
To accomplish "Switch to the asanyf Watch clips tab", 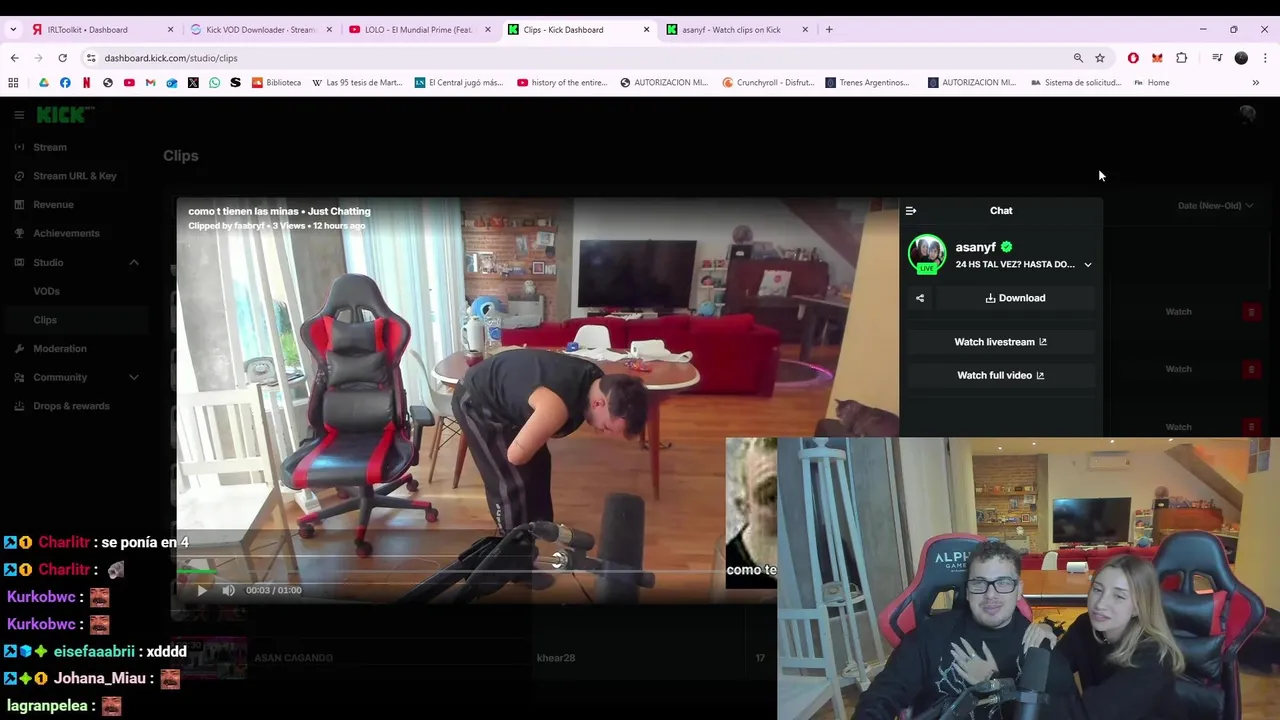I will (735, 30).
